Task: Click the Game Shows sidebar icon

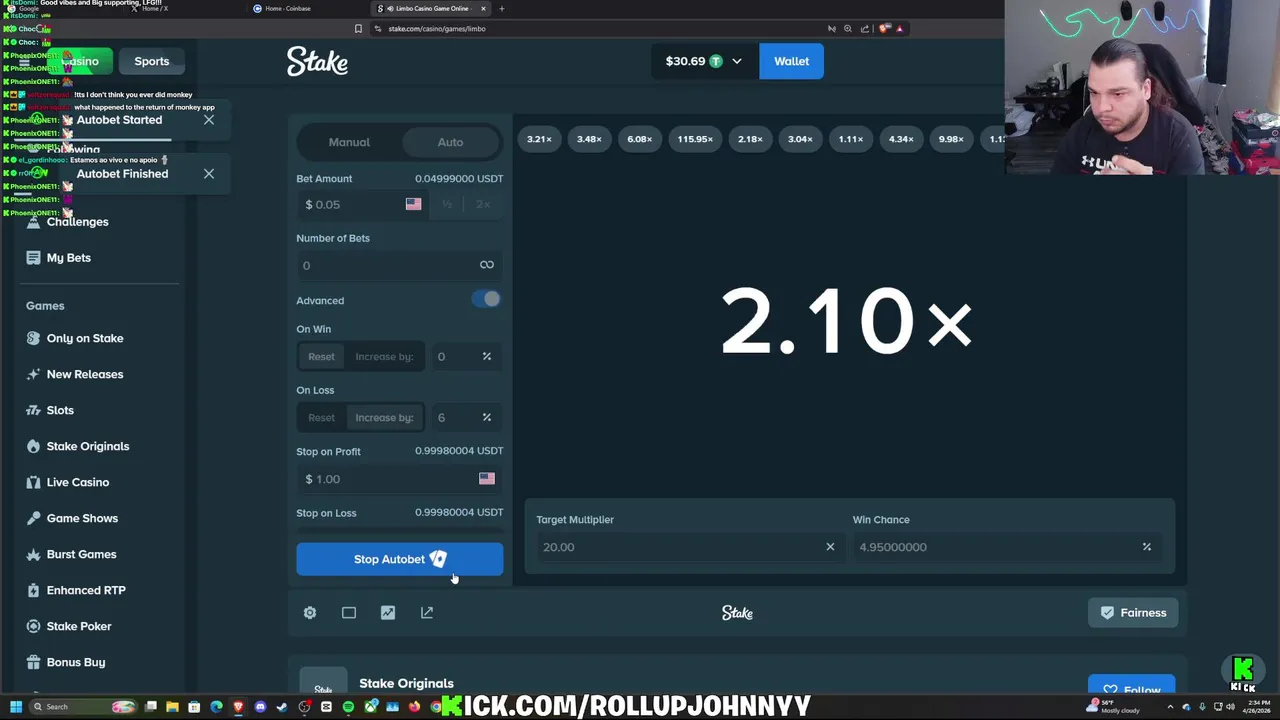Action: (x=34, y=518)
